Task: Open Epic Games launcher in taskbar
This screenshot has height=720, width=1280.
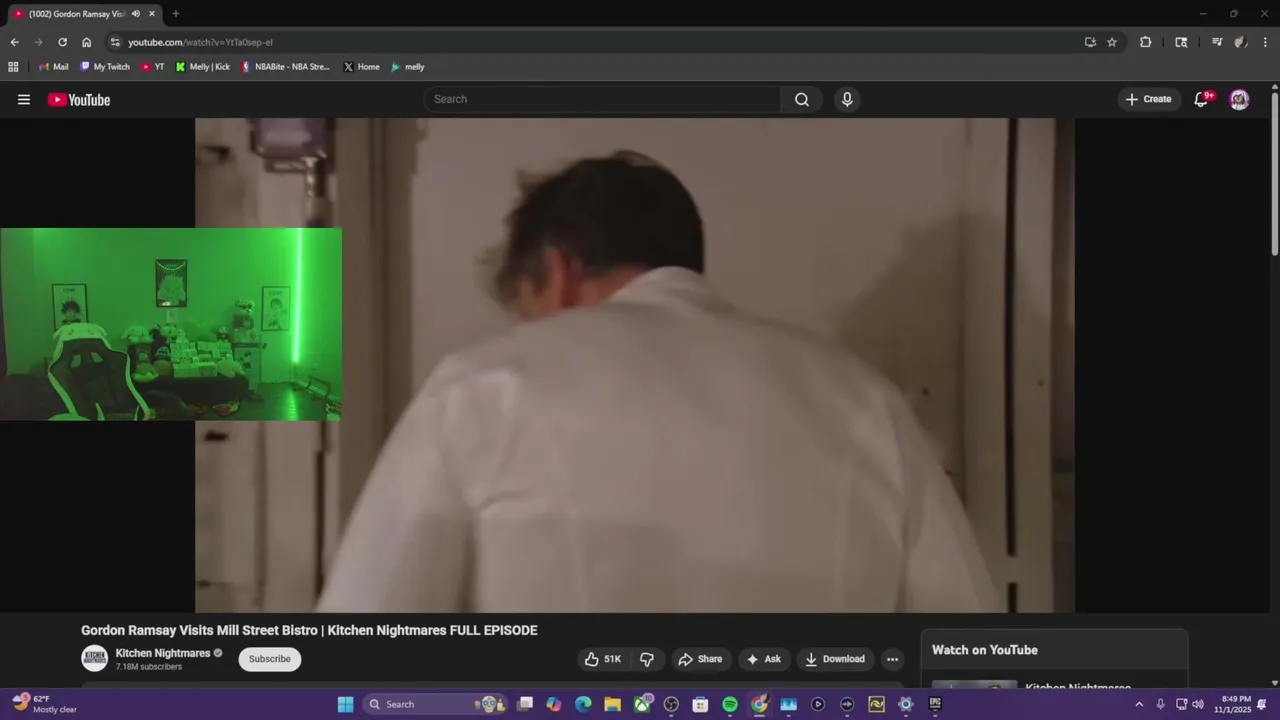Action: pos(935,704)
